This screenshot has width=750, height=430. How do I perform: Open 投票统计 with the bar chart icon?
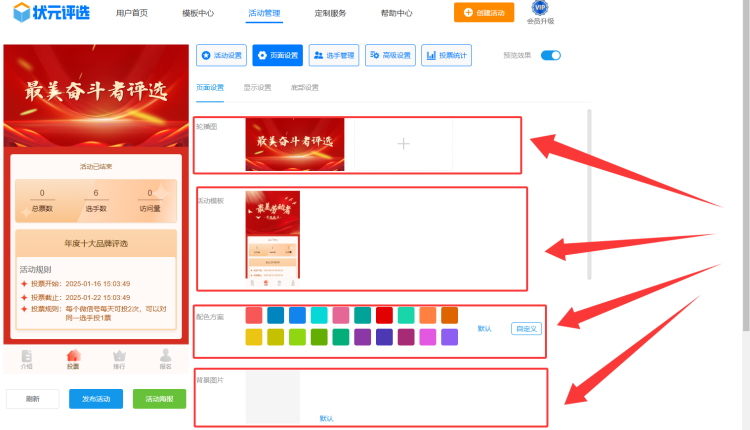click(446, 55)
